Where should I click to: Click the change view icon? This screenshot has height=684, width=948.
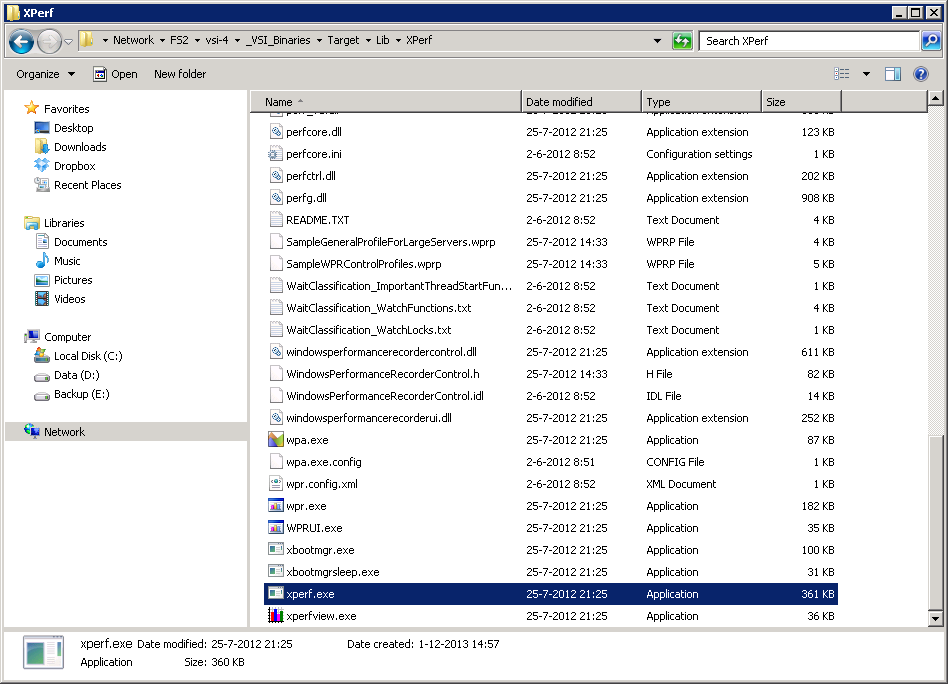click(x=842, y=74)
